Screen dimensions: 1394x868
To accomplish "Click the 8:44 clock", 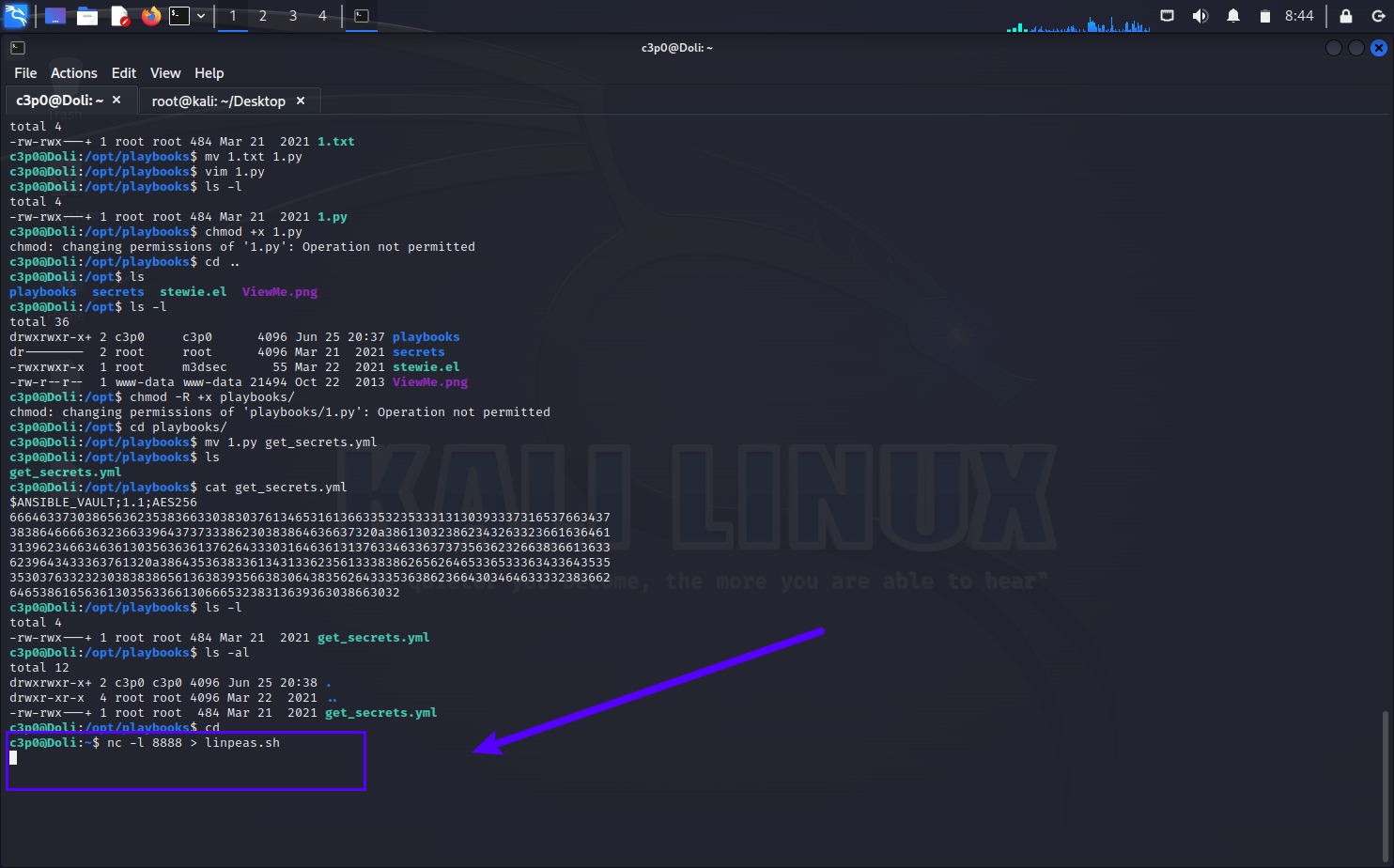I will point(1299,16).
